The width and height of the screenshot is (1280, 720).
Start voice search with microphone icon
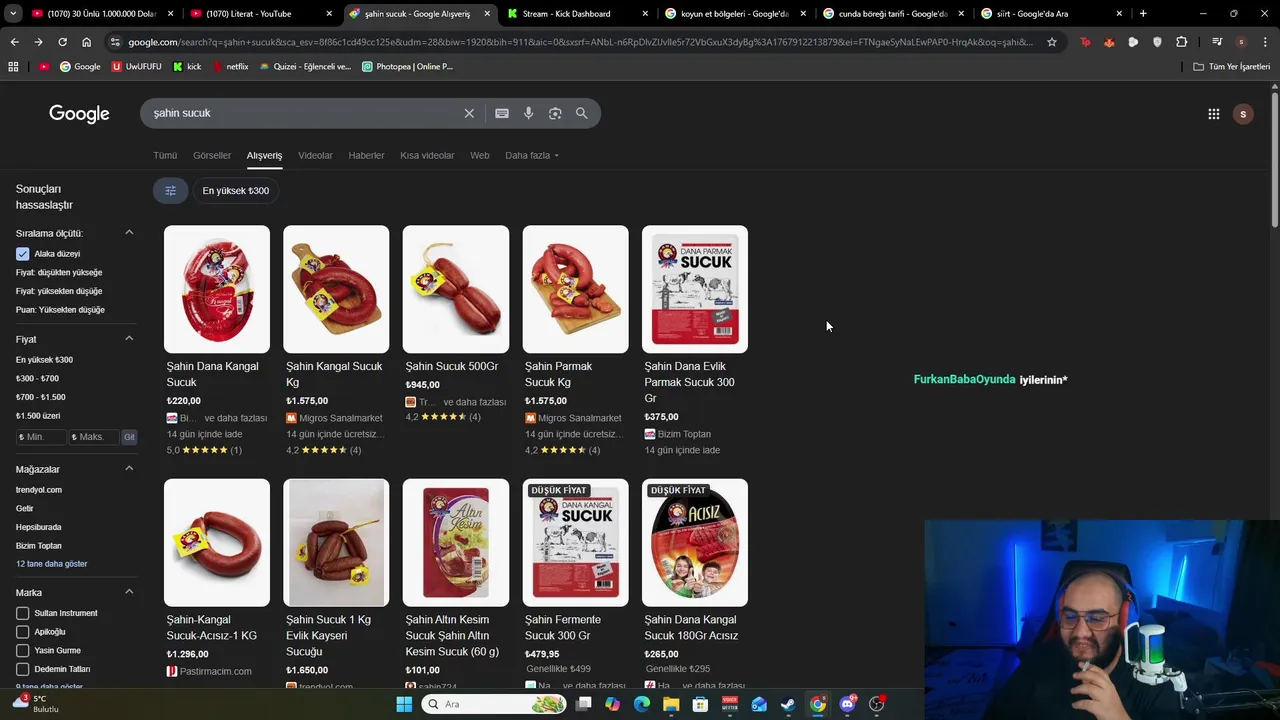tap(529, 113)
